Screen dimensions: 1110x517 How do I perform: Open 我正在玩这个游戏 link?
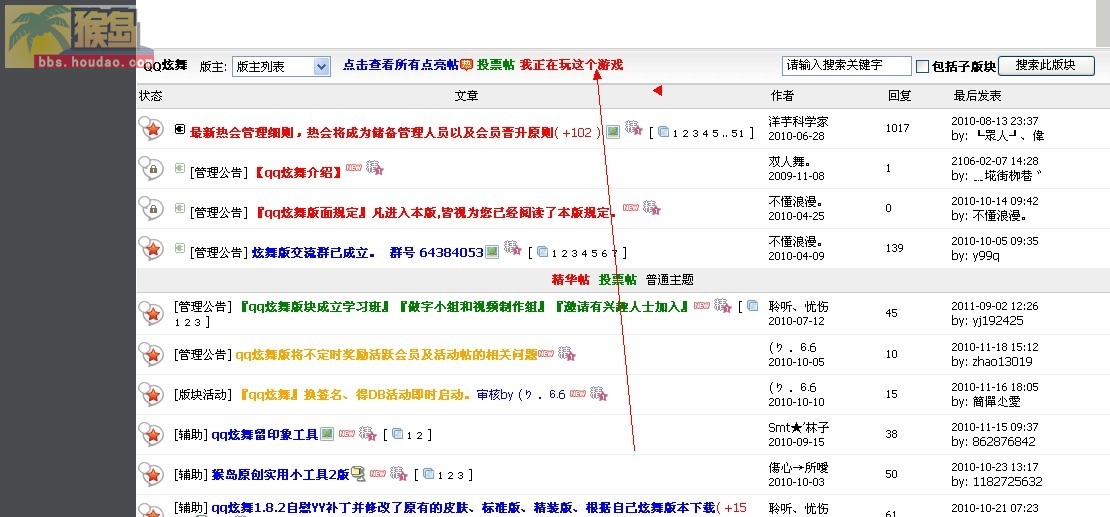tap(572, 64)
